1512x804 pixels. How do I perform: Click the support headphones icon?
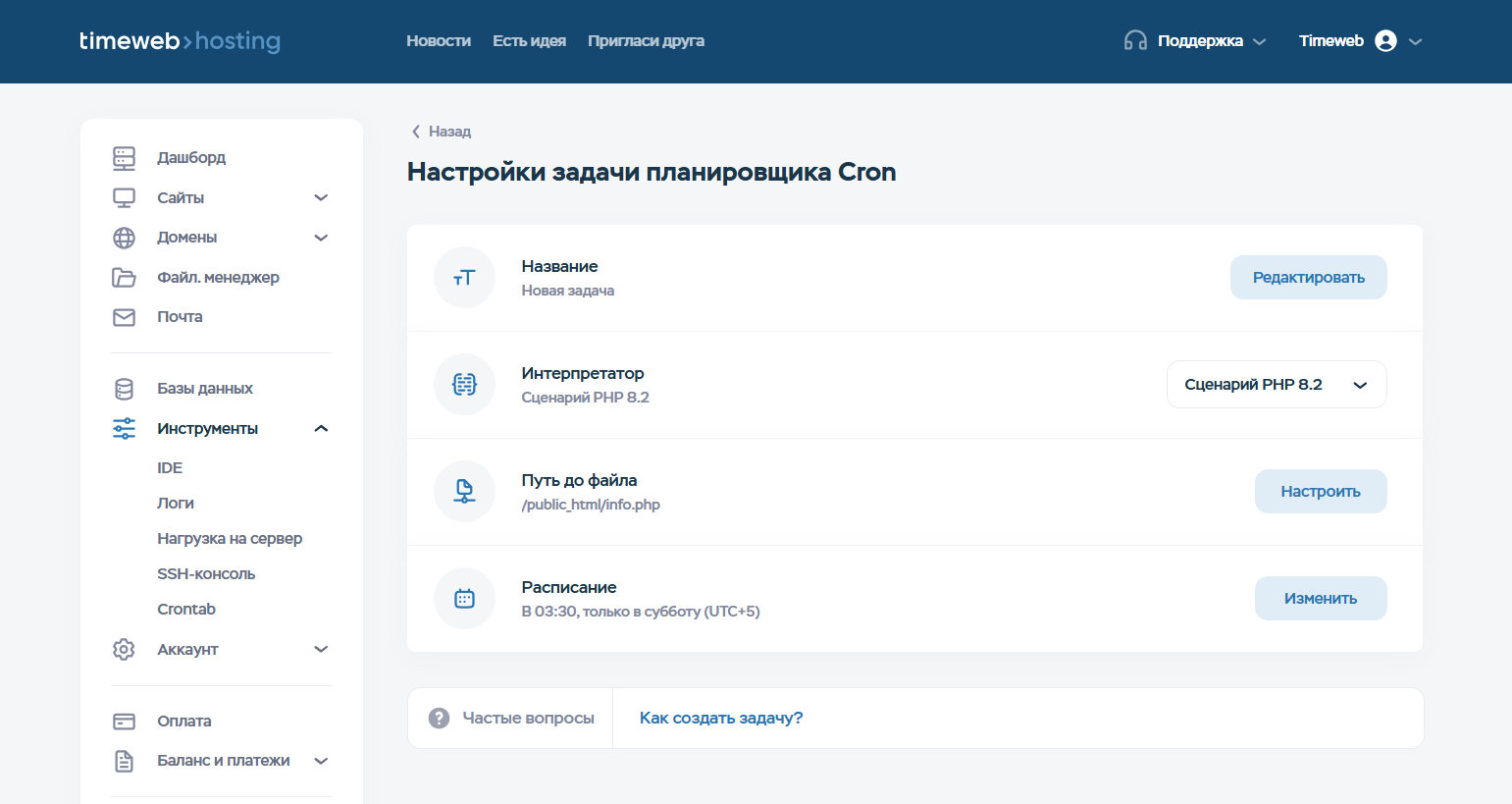(x=1135, y=41)
